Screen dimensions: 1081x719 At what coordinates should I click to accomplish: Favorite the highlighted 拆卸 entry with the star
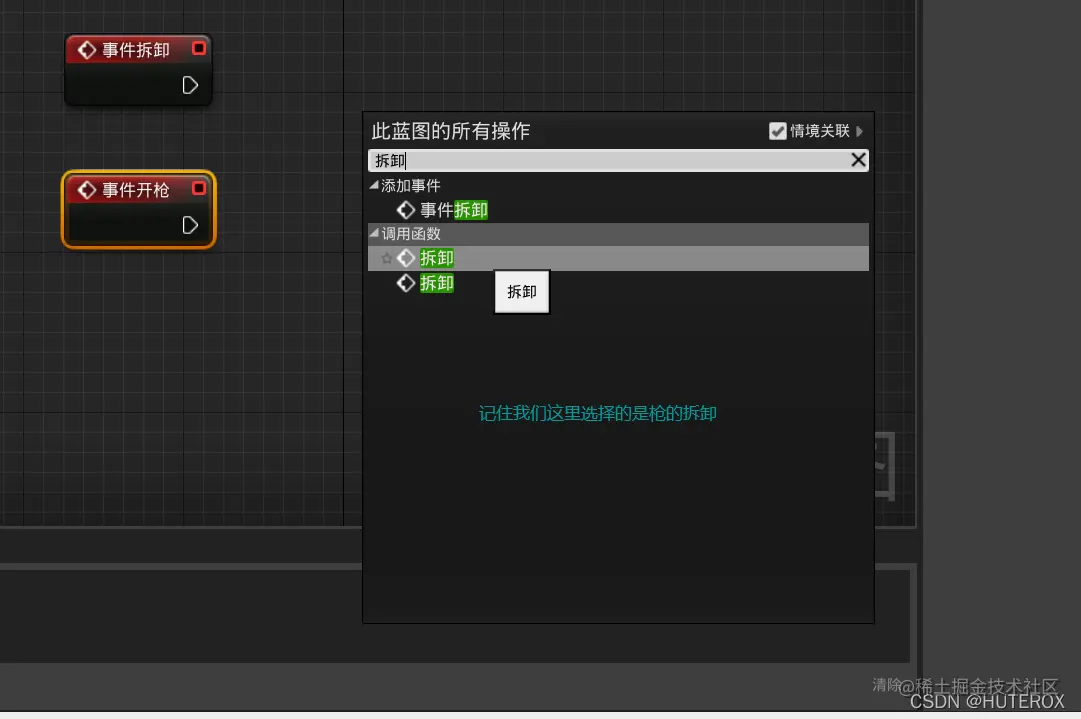387,259
